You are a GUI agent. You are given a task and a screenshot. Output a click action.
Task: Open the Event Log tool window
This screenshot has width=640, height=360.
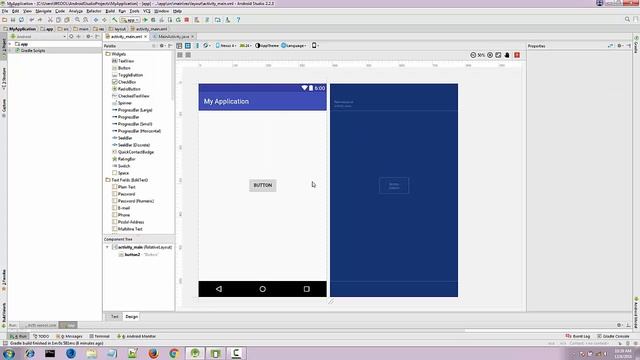(x=578, y=336)
